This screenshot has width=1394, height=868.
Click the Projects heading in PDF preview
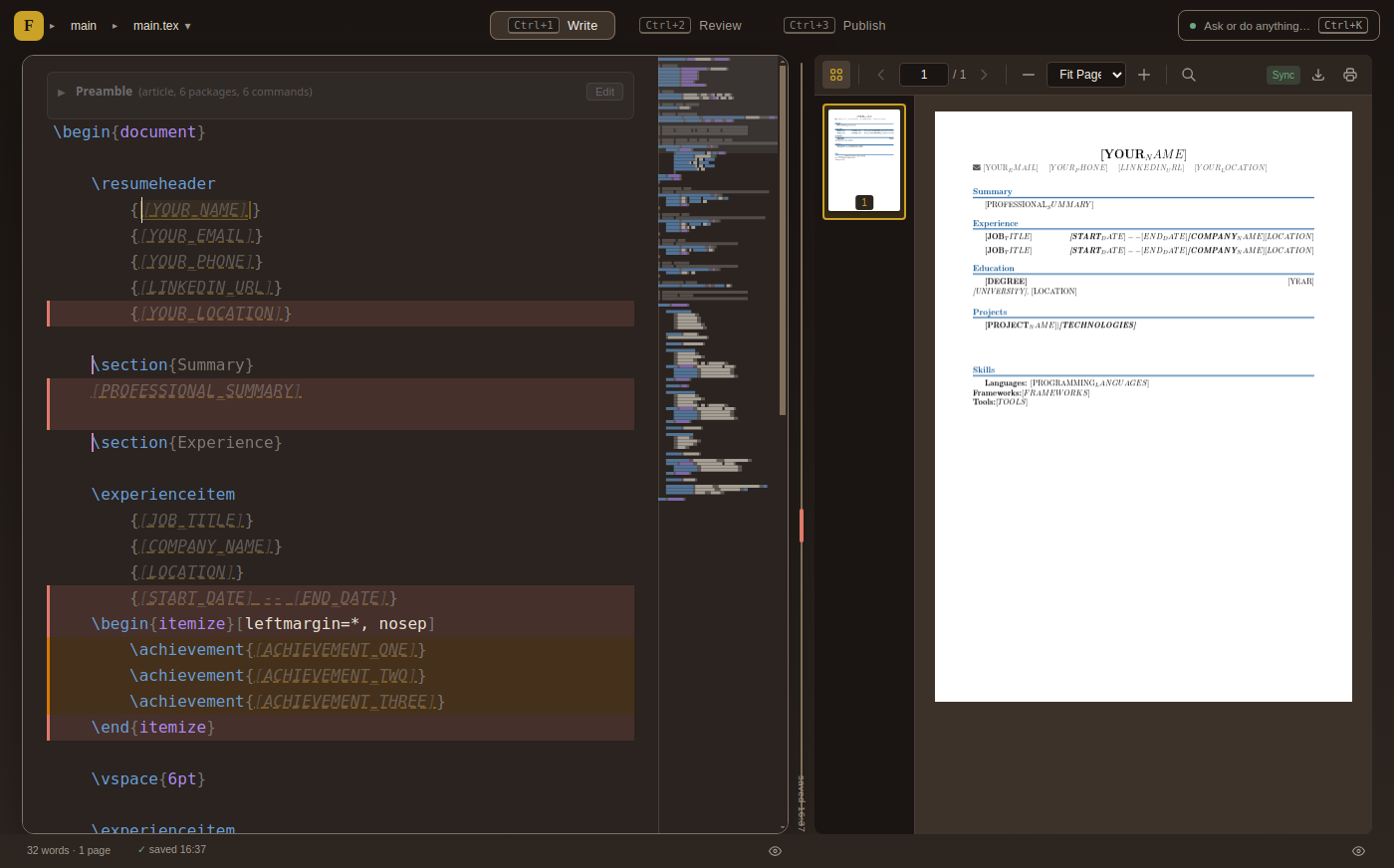click(990, 313)
